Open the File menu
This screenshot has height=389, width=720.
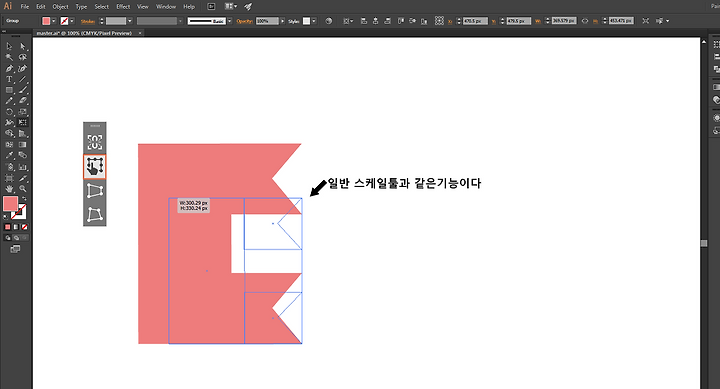click(25, 7)
